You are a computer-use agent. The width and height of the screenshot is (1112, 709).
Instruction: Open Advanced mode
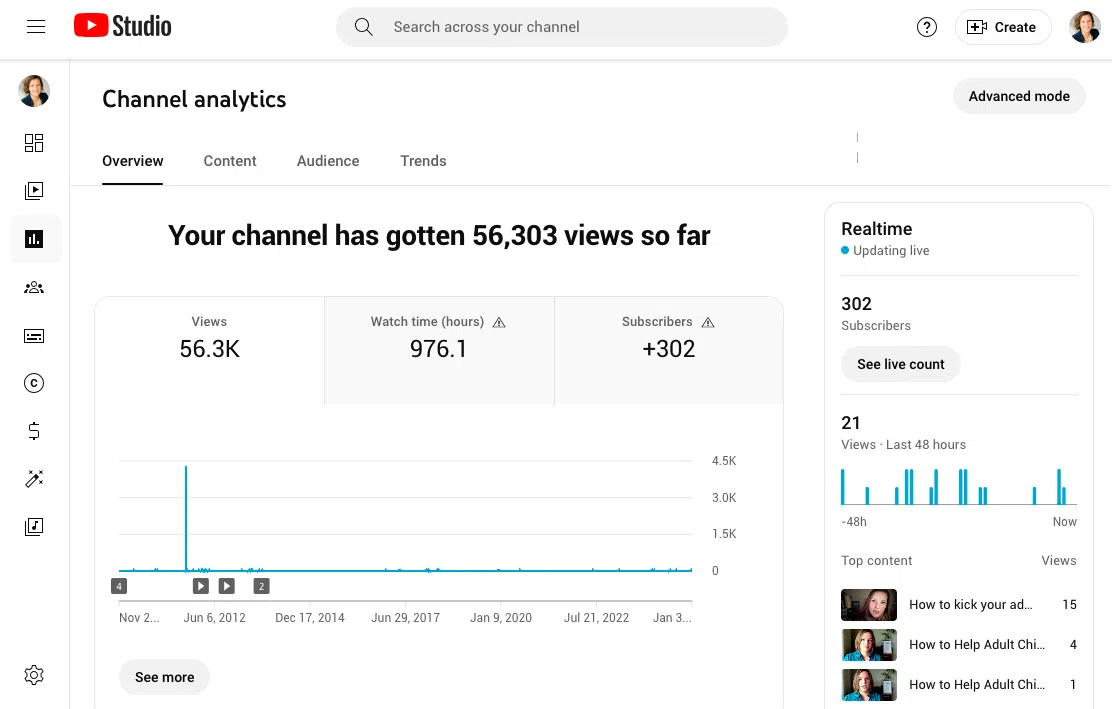[1019, 96]
